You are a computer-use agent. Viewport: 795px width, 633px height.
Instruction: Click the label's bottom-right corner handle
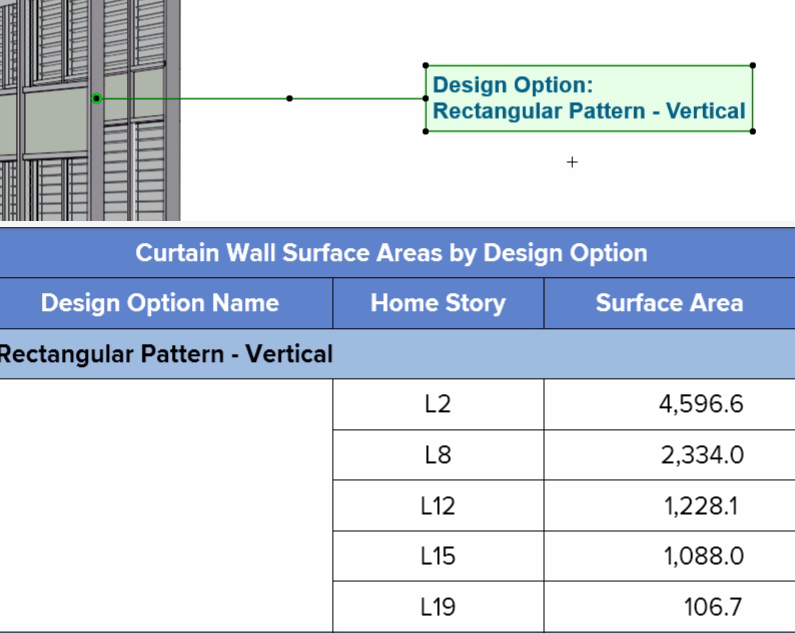(x=752, y=130)
